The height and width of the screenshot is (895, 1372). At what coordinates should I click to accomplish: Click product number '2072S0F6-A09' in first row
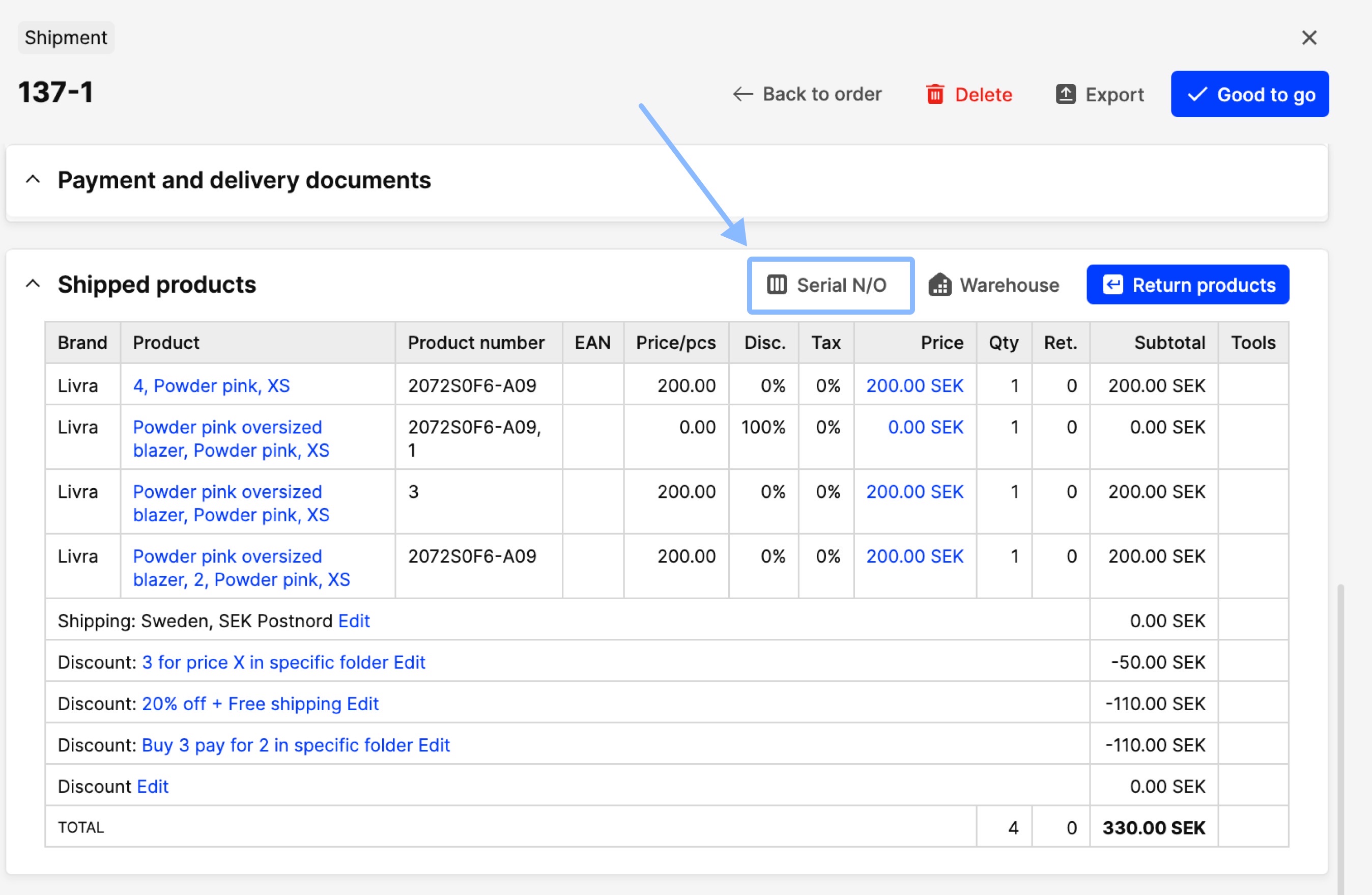(472, 385)
